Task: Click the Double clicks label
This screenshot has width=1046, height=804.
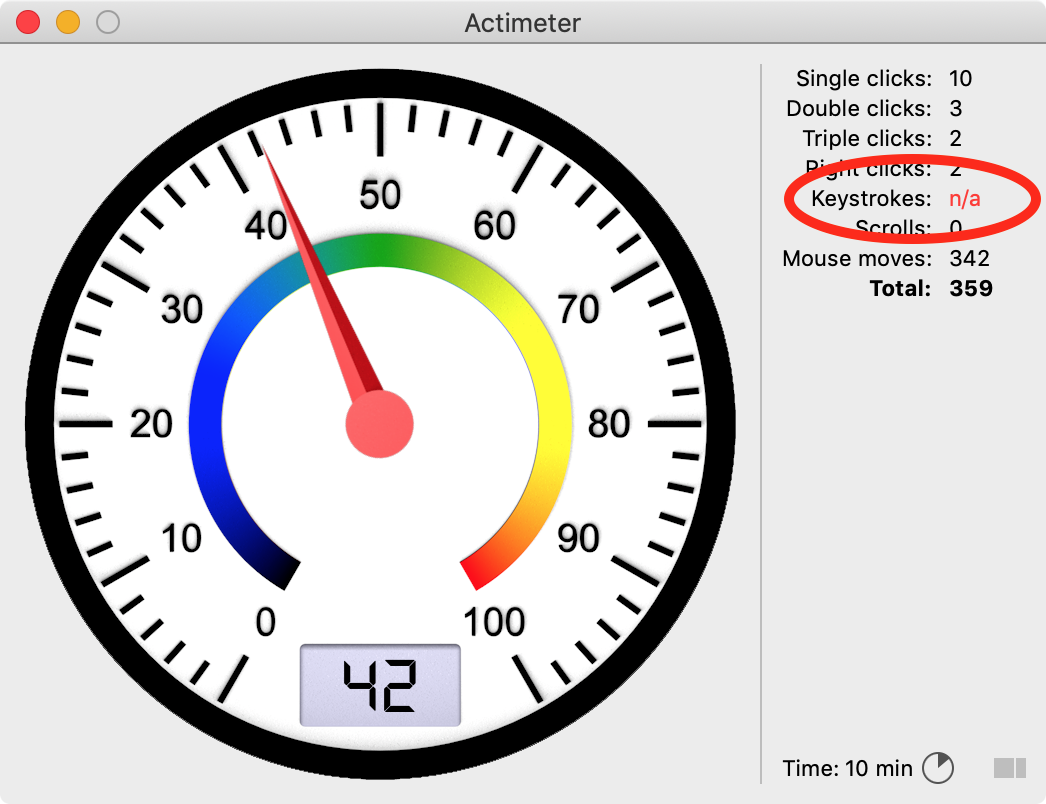Action: pyautogui.click(x=858, y=108)
